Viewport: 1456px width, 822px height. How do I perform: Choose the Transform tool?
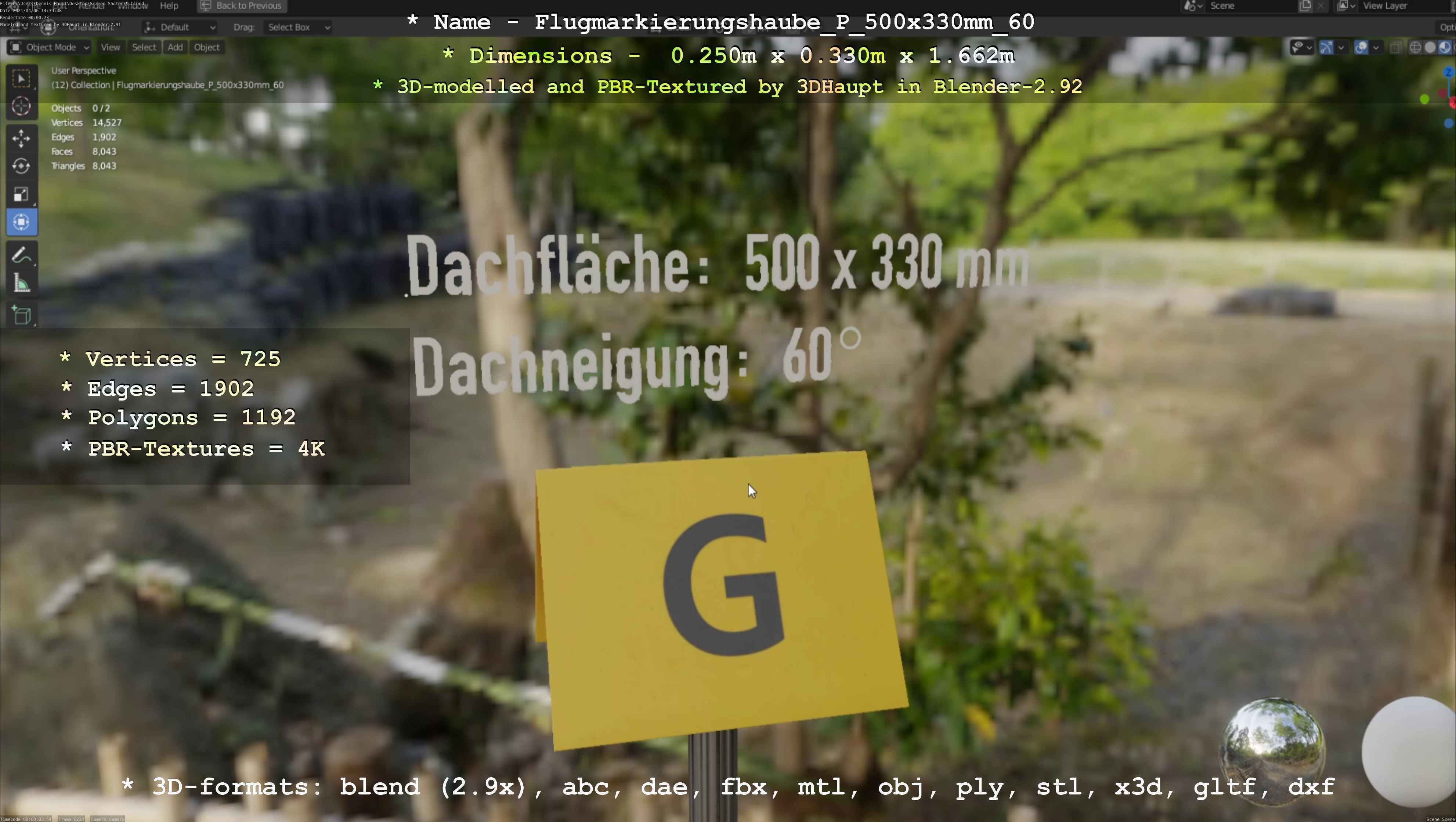[x=21, y=222]
